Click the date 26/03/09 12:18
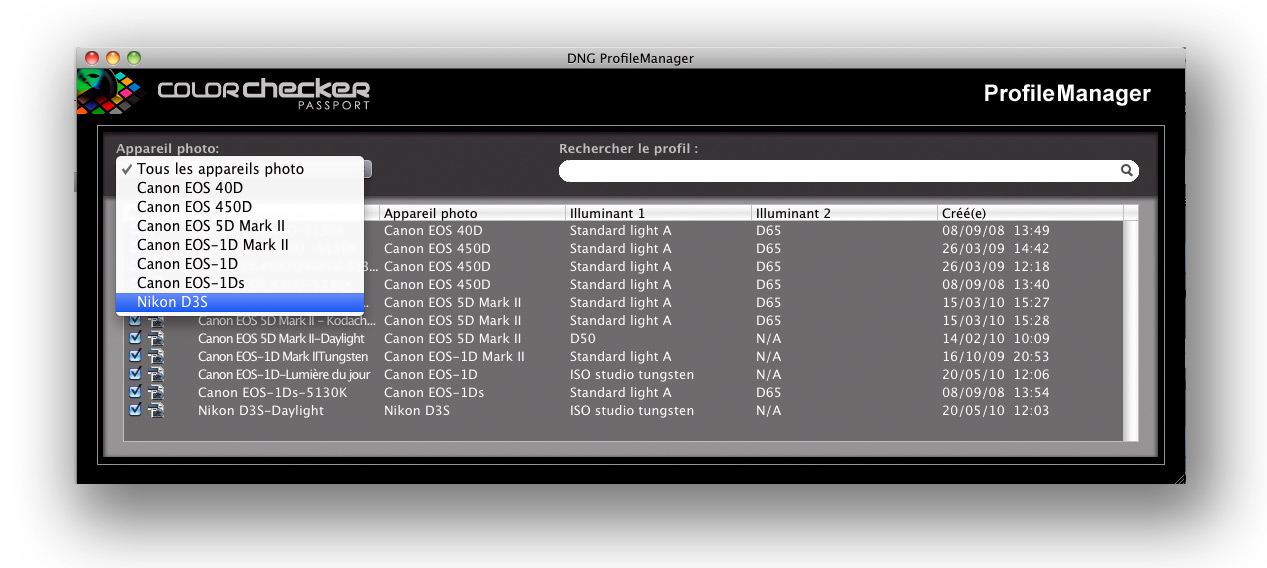Image resolution: width=1267 pixels, height=568 pixels. pos(996,266)
